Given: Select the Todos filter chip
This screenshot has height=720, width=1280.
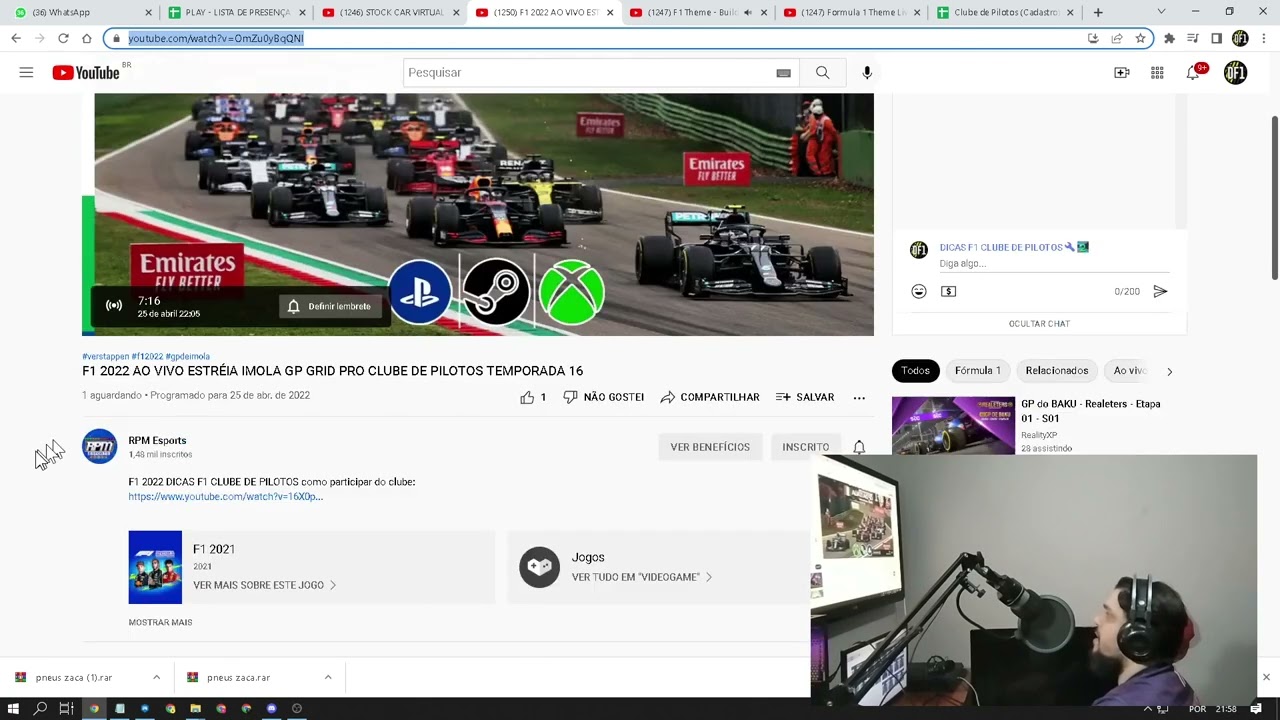Looking at the screenshot, I should [915, 370].
